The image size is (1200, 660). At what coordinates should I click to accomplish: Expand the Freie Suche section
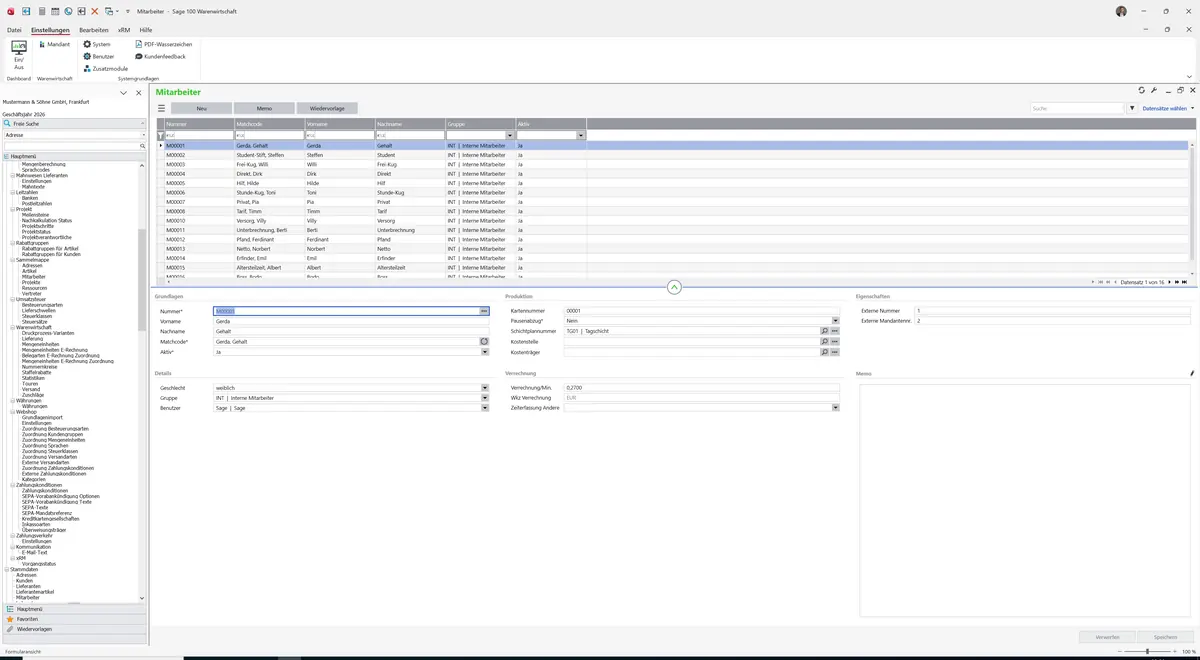click(x=74, y=124)
